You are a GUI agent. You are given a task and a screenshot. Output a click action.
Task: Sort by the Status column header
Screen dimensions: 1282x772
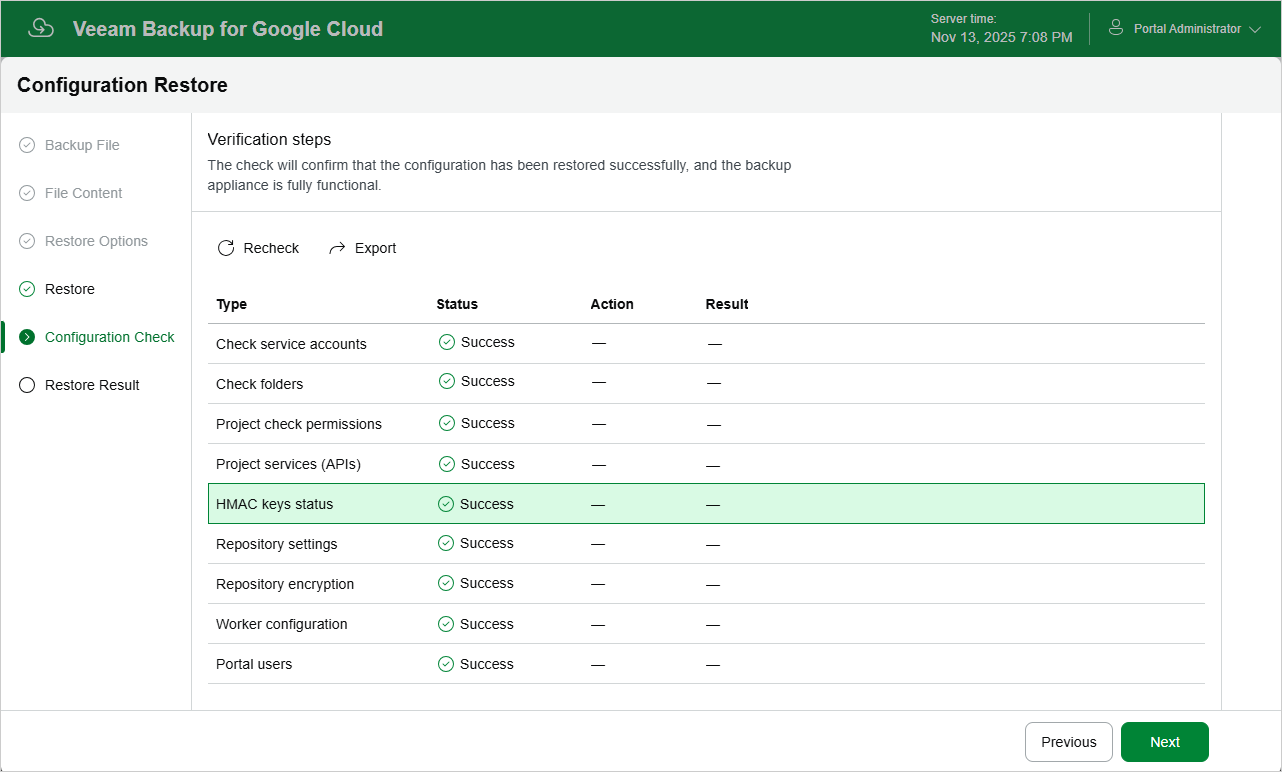[x=457, y=304]
